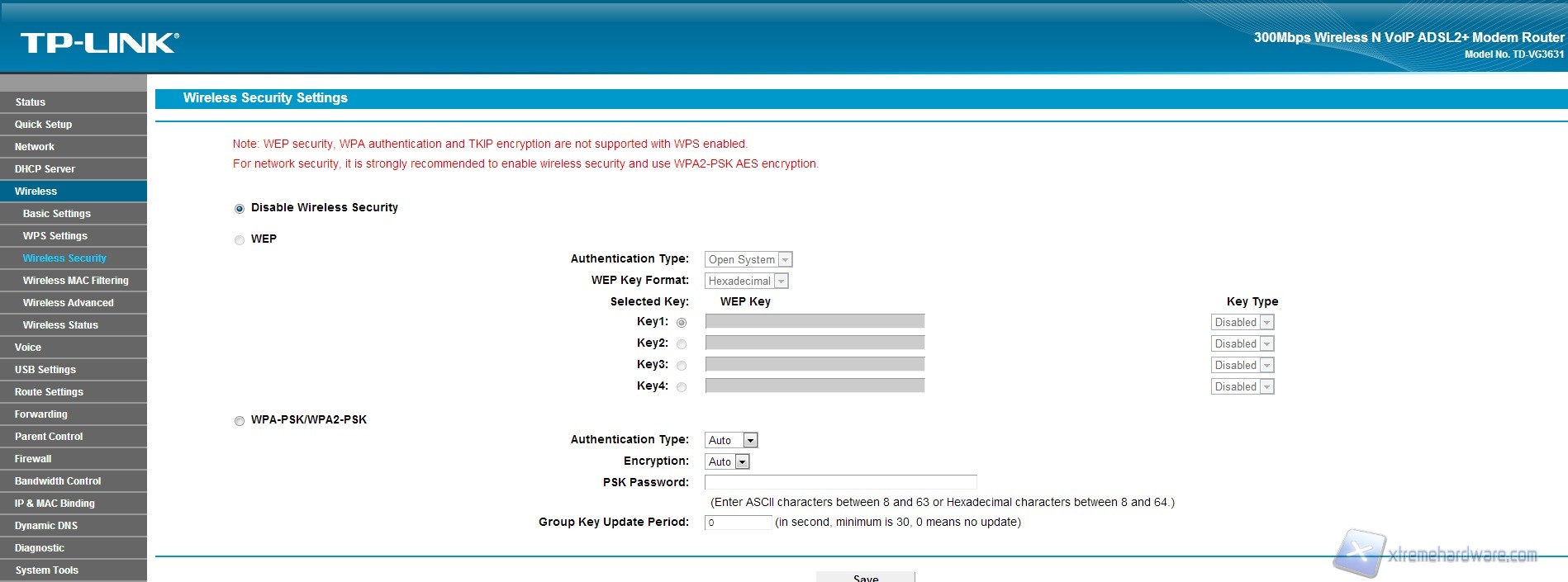Viewport: 1568px width, 582px height.
Task: Click the TP-LINK logo
Action: (x=99, y=43)
